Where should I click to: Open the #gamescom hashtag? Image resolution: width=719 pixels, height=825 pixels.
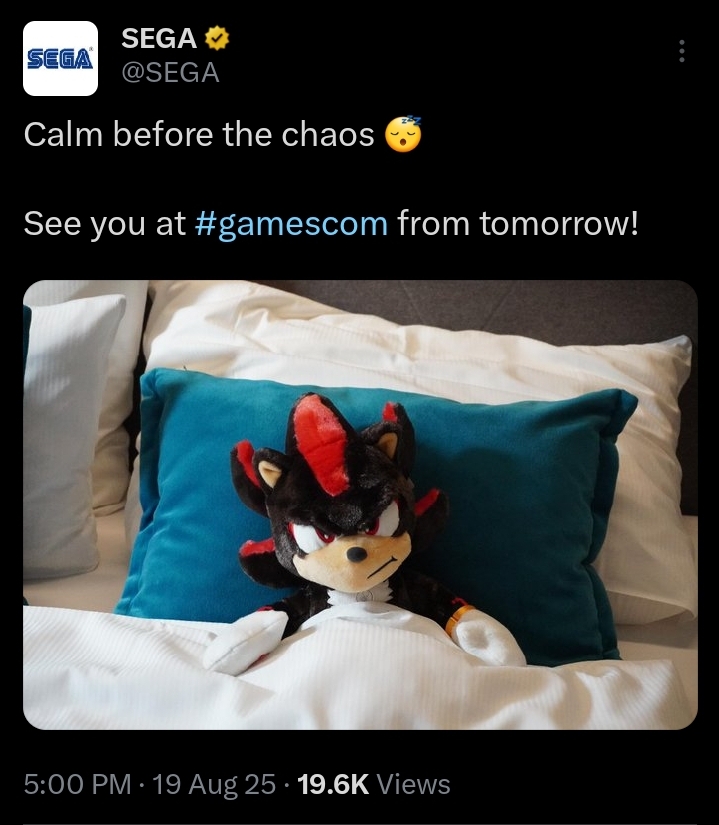[291, 224]
